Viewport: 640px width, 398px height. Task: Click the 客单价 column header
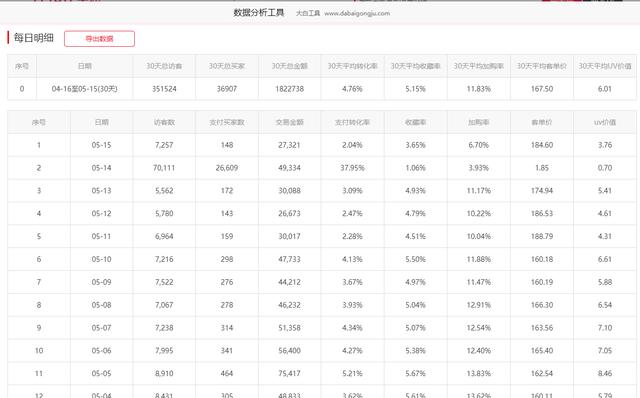pyautogui.click(x=542, y=122)
